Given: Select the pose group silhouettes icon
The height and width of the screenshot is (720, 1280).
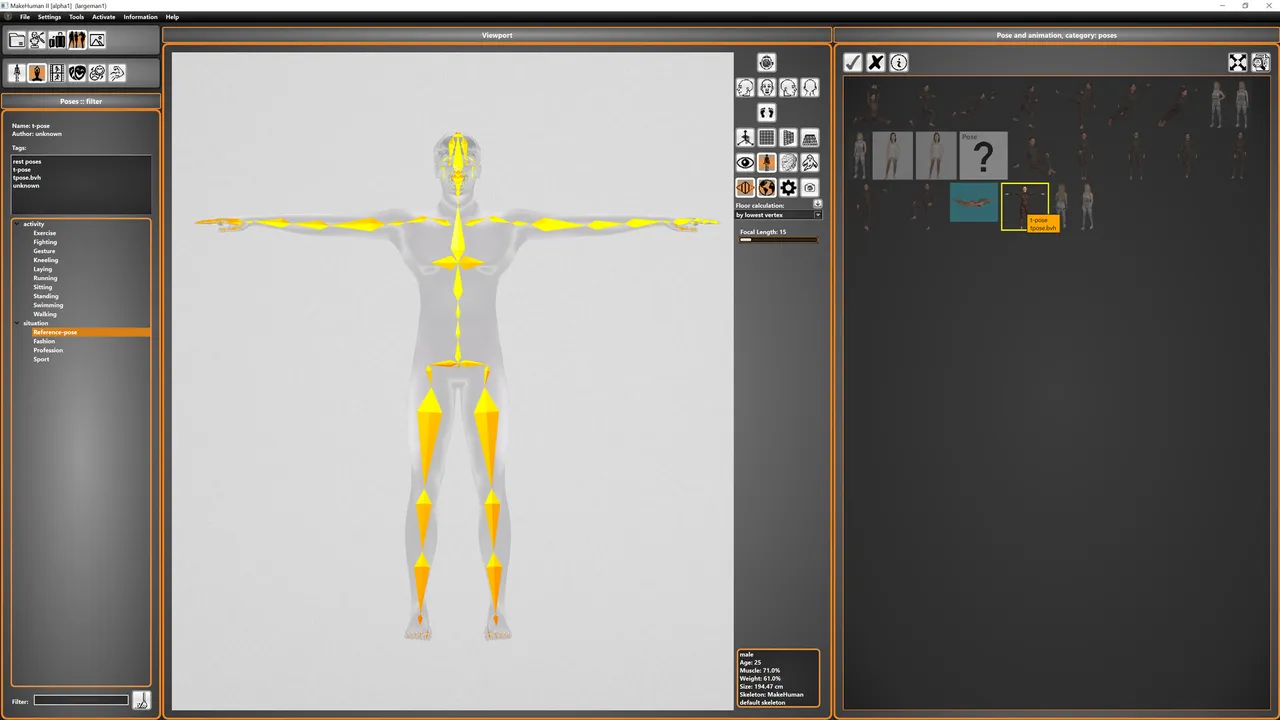Looking at the screenshot, I should point(77,40).
